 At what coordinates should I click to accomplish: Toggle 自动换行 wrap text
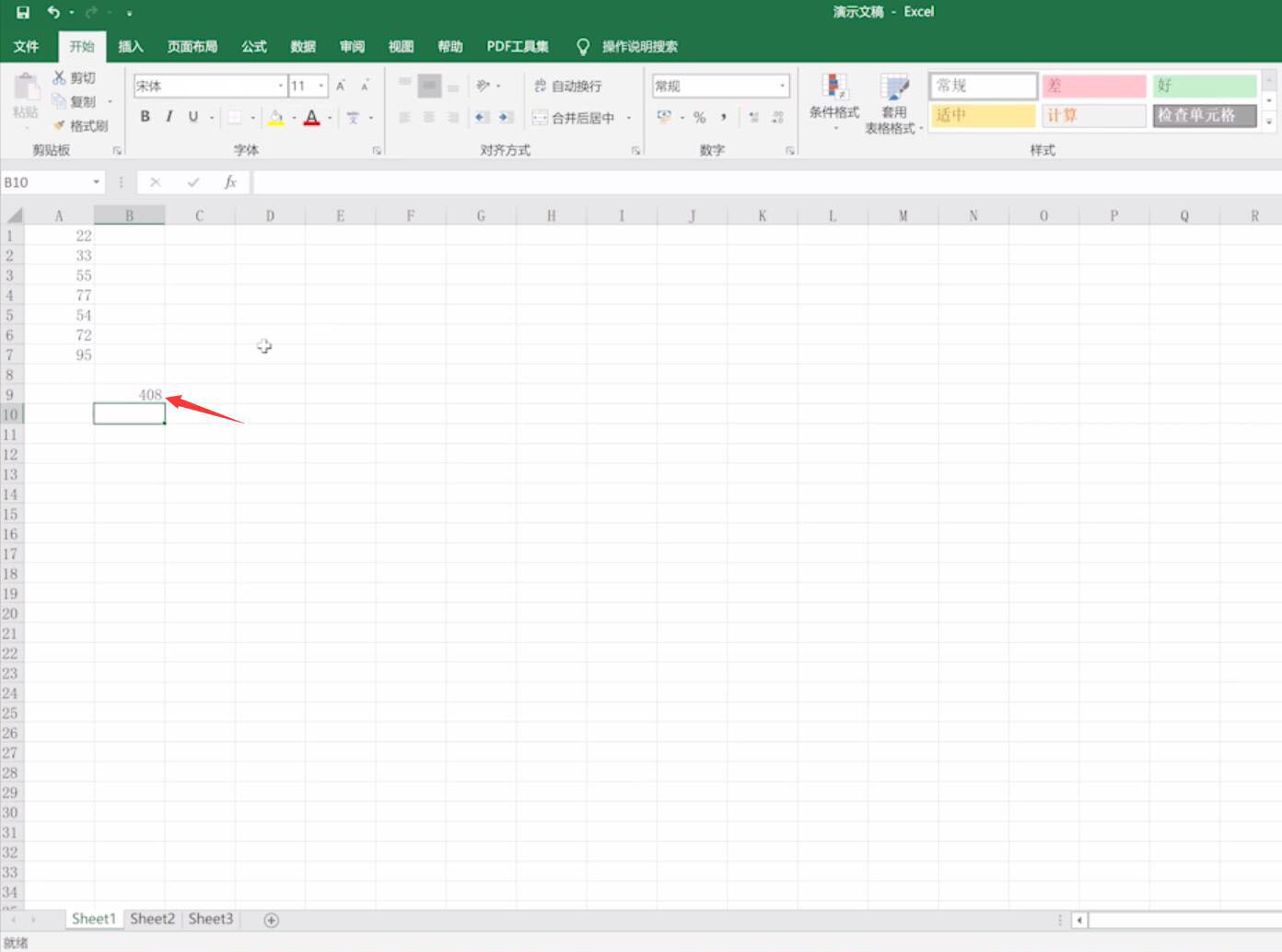[x=568, y=86]
